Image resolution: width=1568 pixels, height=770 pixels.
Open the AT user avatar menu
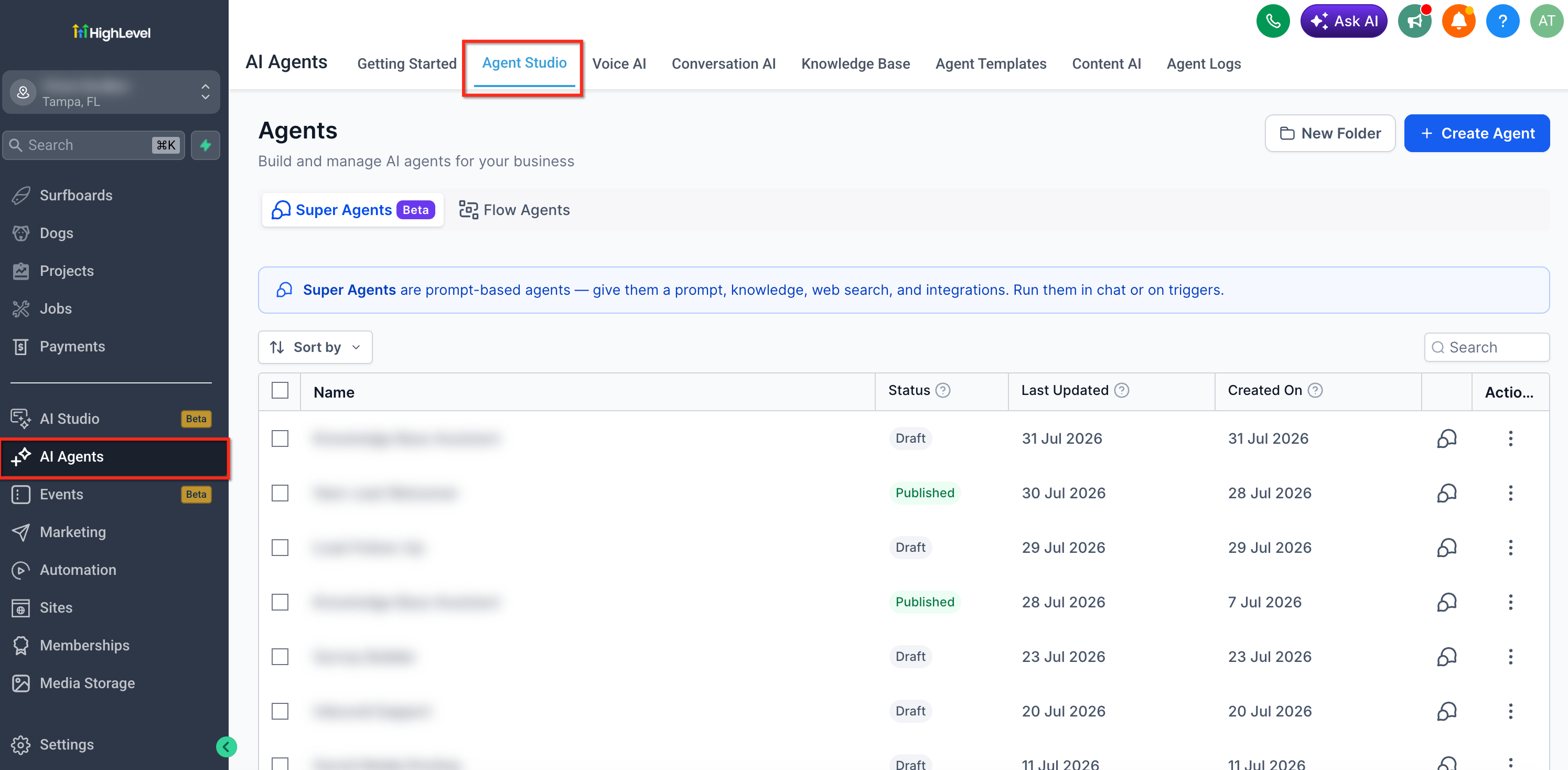(x=1546, y=22)
